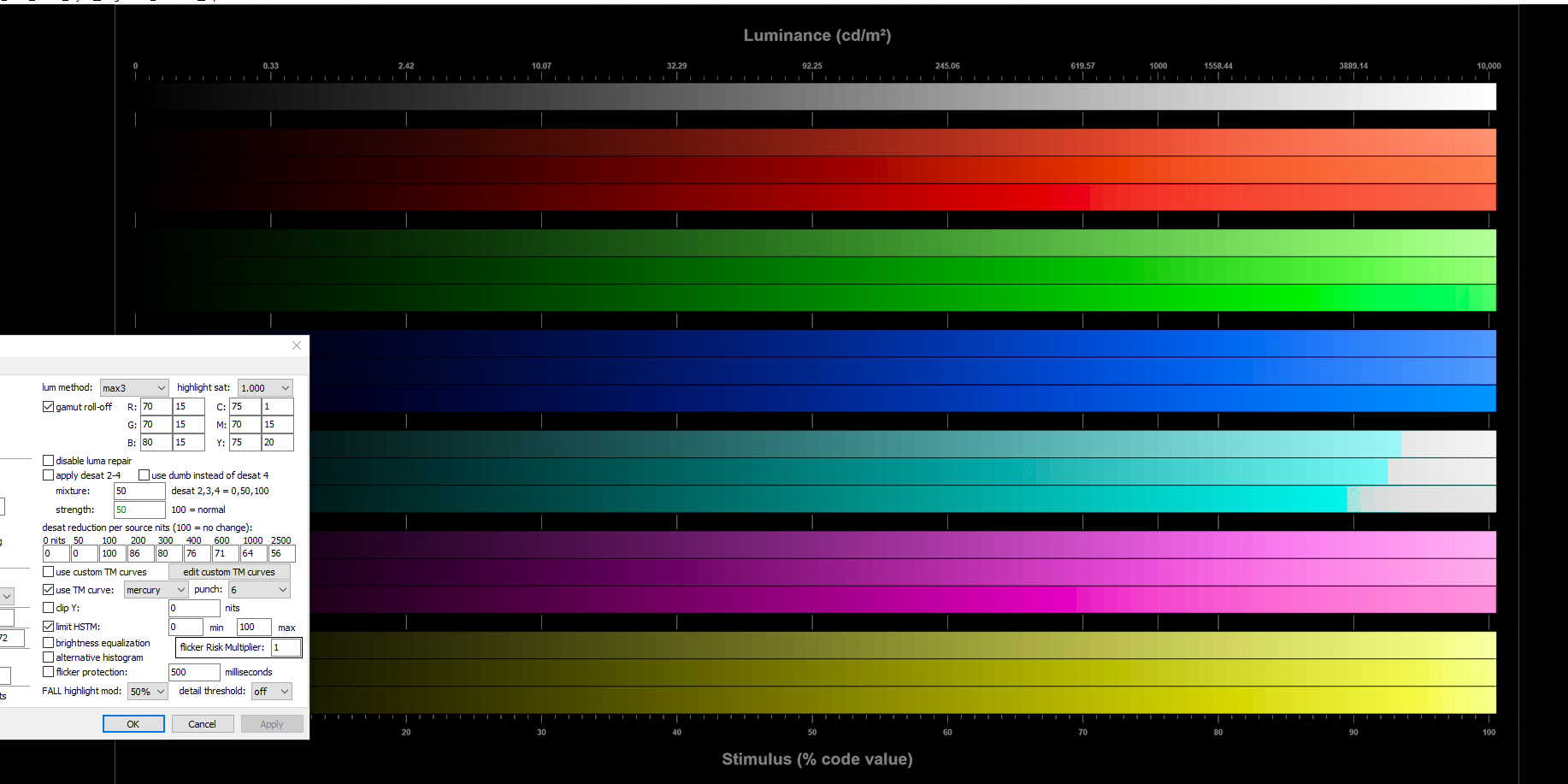Click the yellow ramp bar in chart
This screenshot has width=1568, height=784.
pyautogui.click(x=903, y=673)
